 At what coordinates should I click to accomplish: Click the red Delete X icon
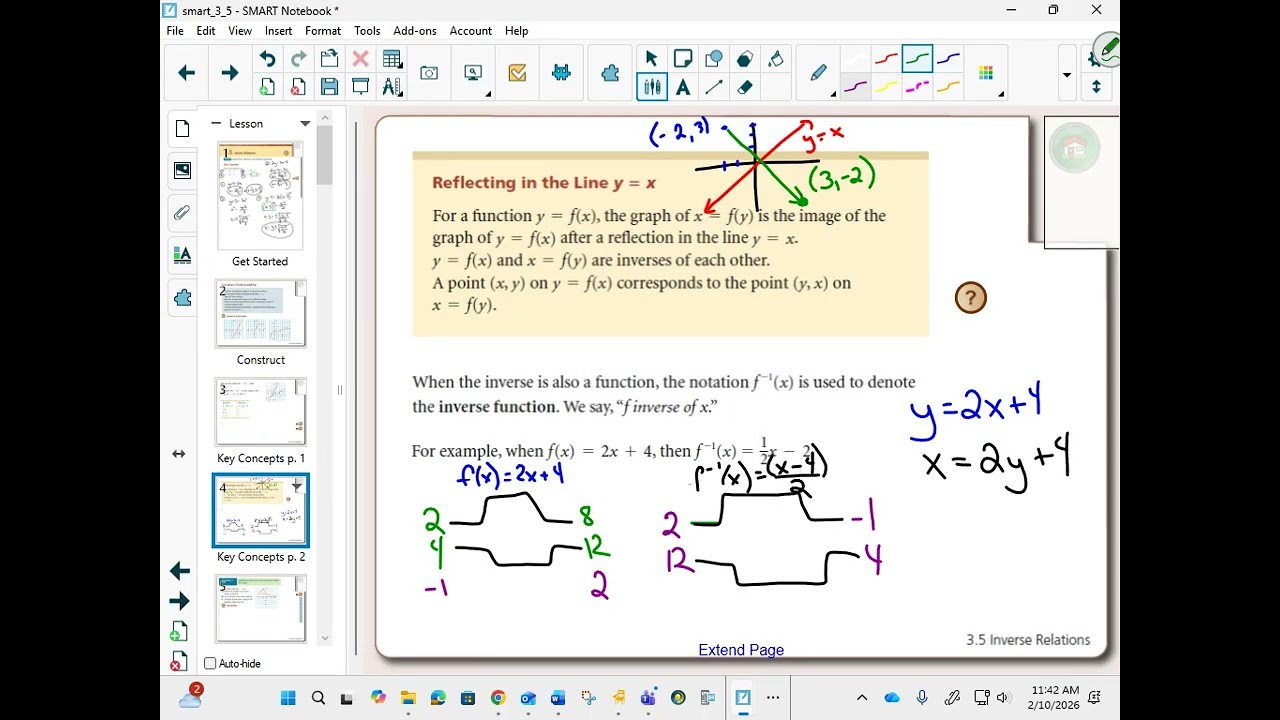tap(360, 59)
